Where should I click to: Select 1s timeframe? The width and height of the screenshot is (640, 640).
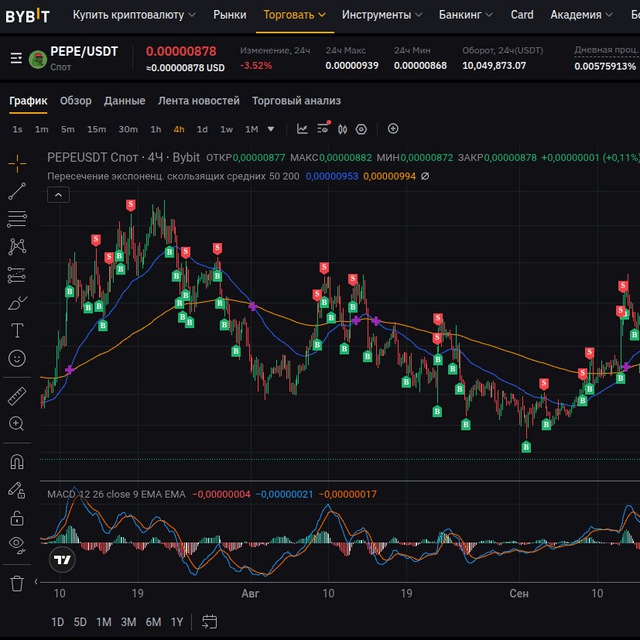click(17, 129)
